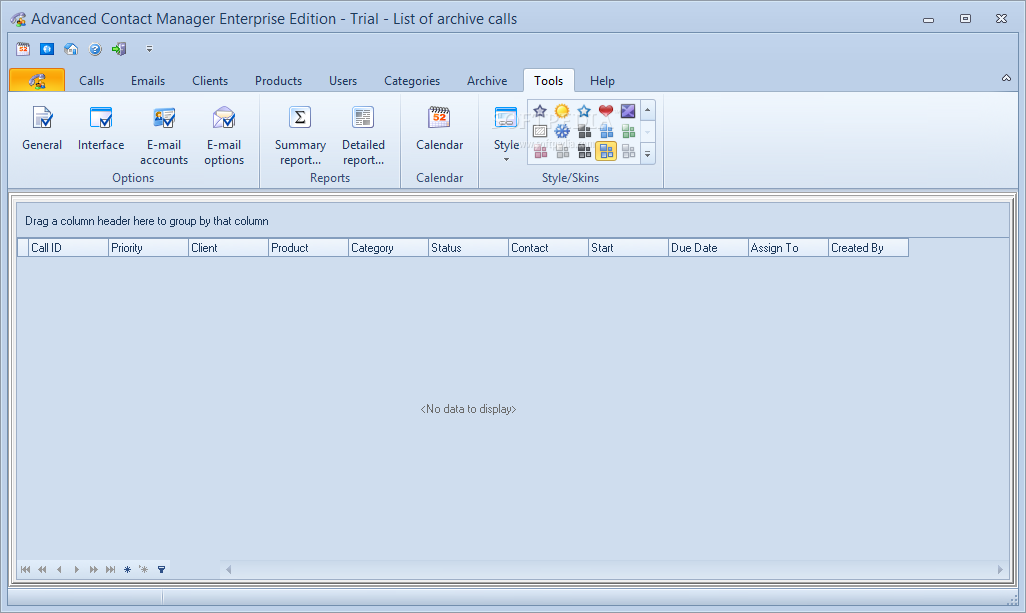Sort by Start column header
Image resolution: width=1026 pixels, height=613 pixels.
[x=628, y=248]
